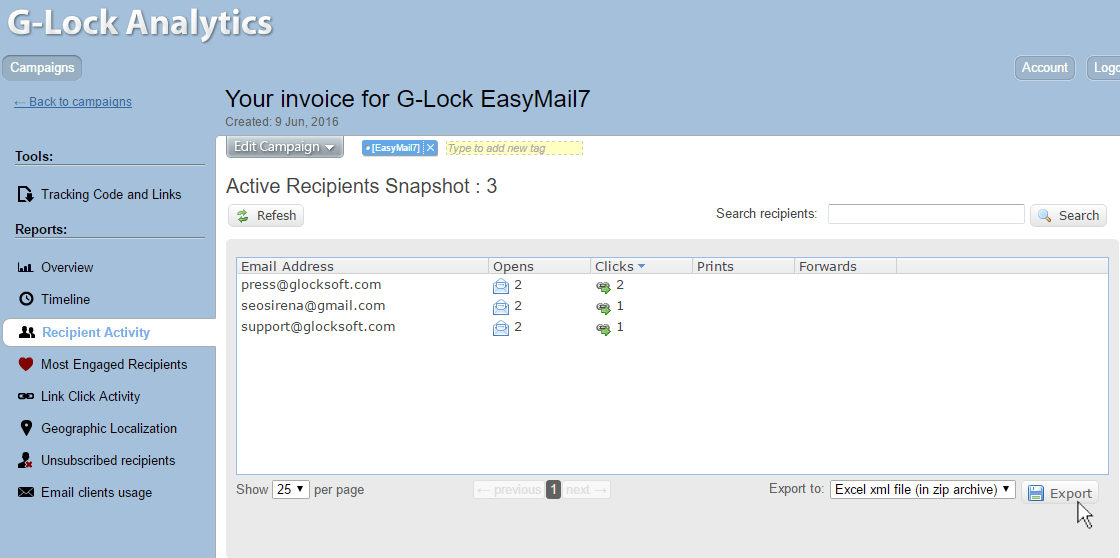Click opens envelope icon for press@glocksoft.com
The height and width of the screenshot is (558, 1120).
(x=501, y=287)
